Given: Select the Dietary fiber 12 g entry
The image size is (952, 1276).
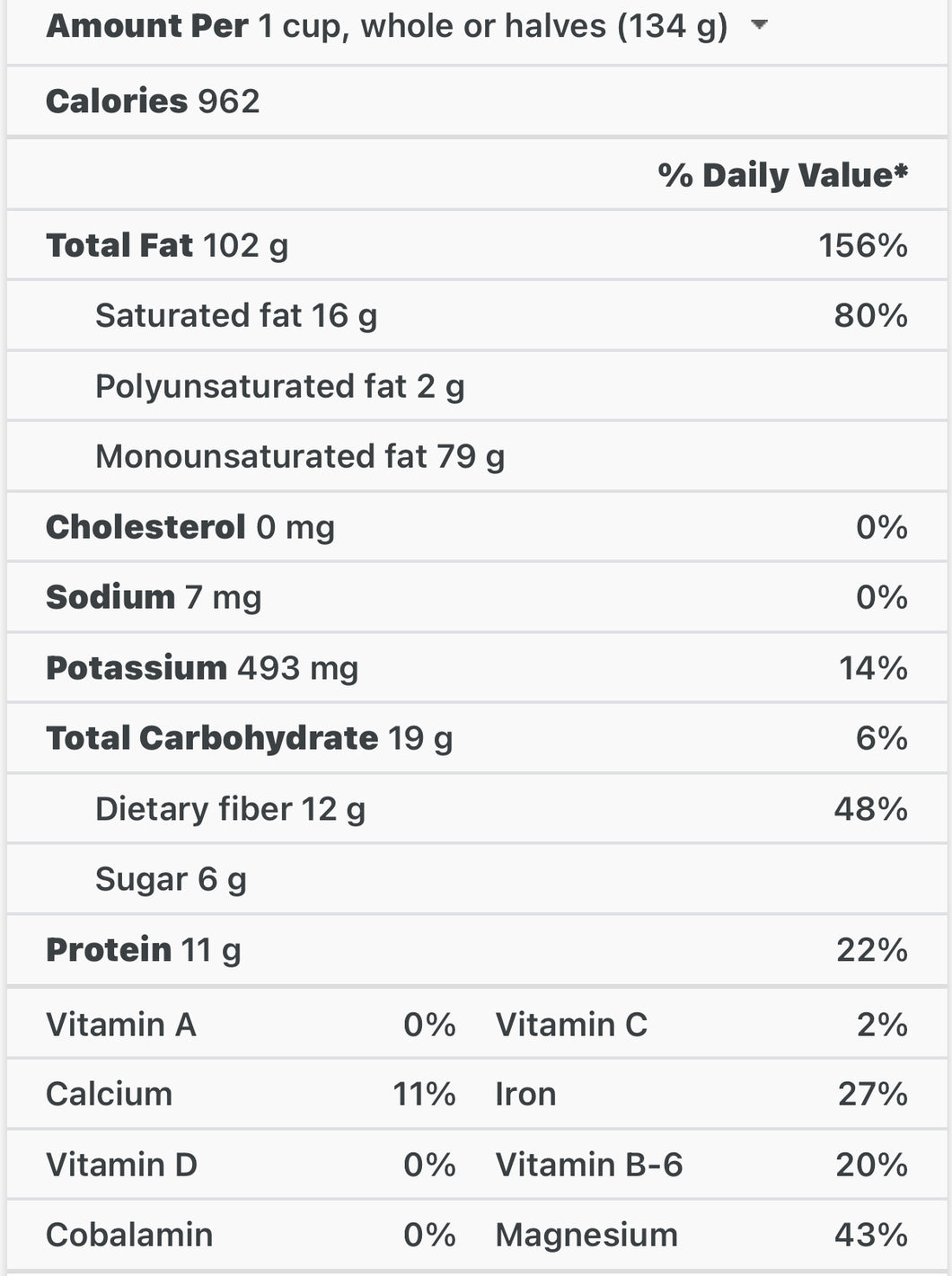Looking at the screenshot, I should point(477,809).
